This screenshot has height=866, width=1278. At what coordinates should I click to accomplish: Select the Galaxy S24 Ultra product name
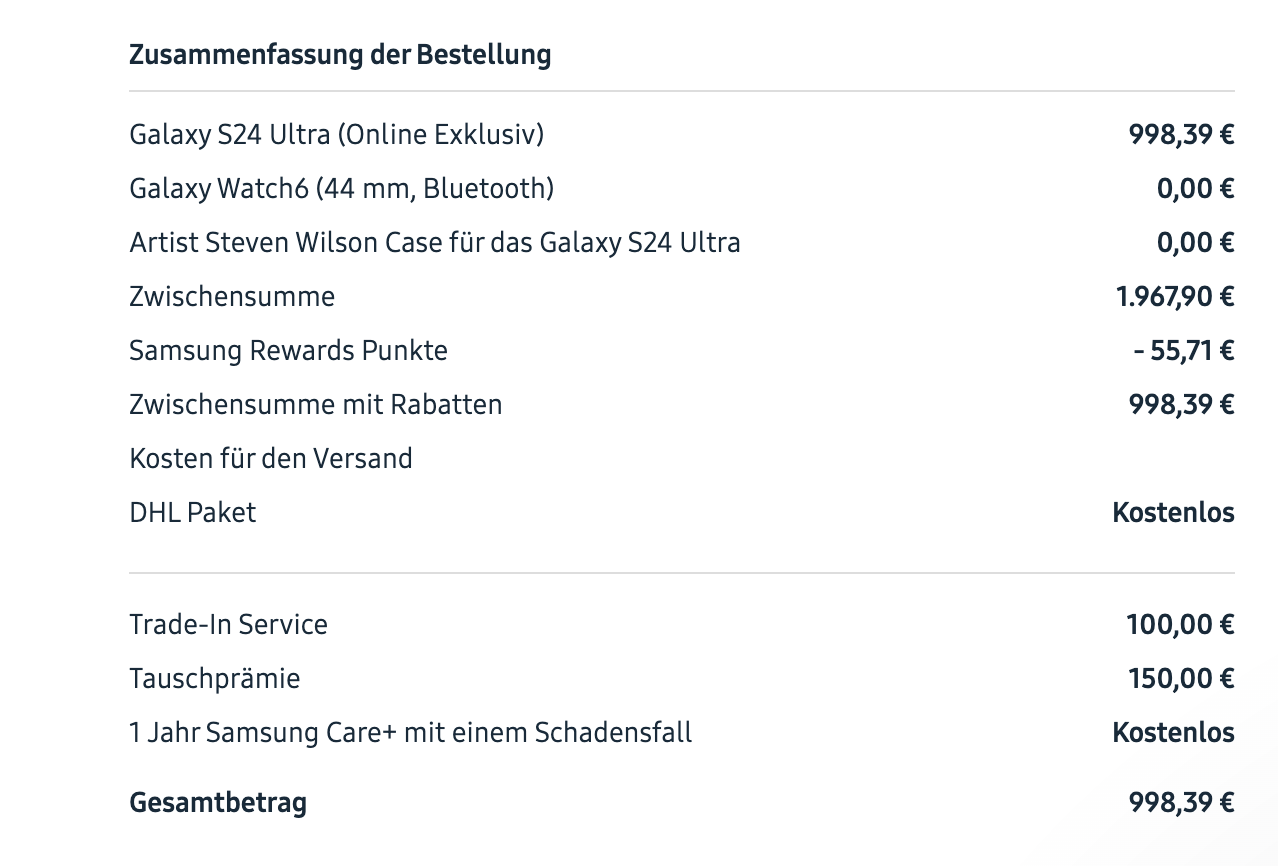pyautogui.click(x=336, y=134)
